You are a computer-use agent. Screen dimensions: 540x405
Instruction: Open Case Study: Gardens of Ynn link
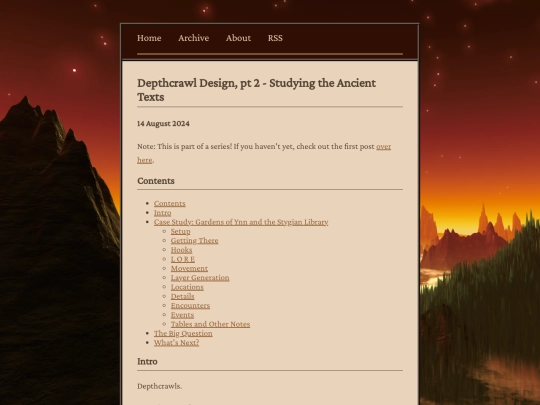[241, 222]
